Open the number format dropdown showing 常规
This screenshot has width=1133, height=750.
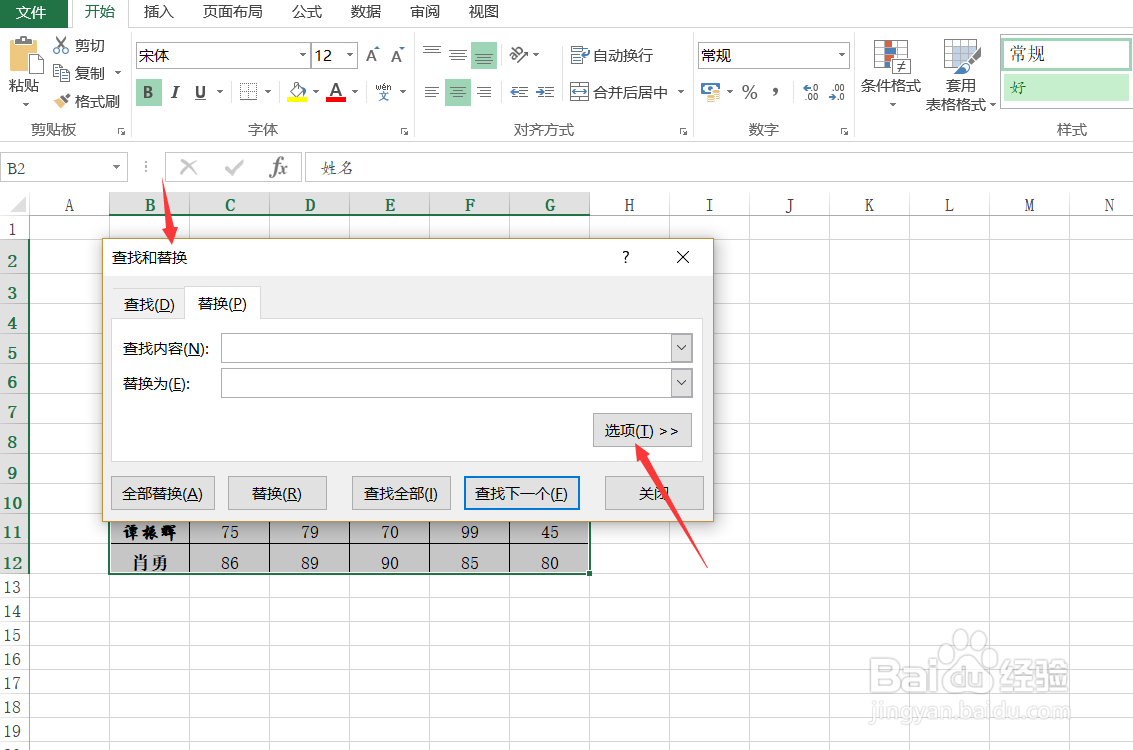pos(840,55)
